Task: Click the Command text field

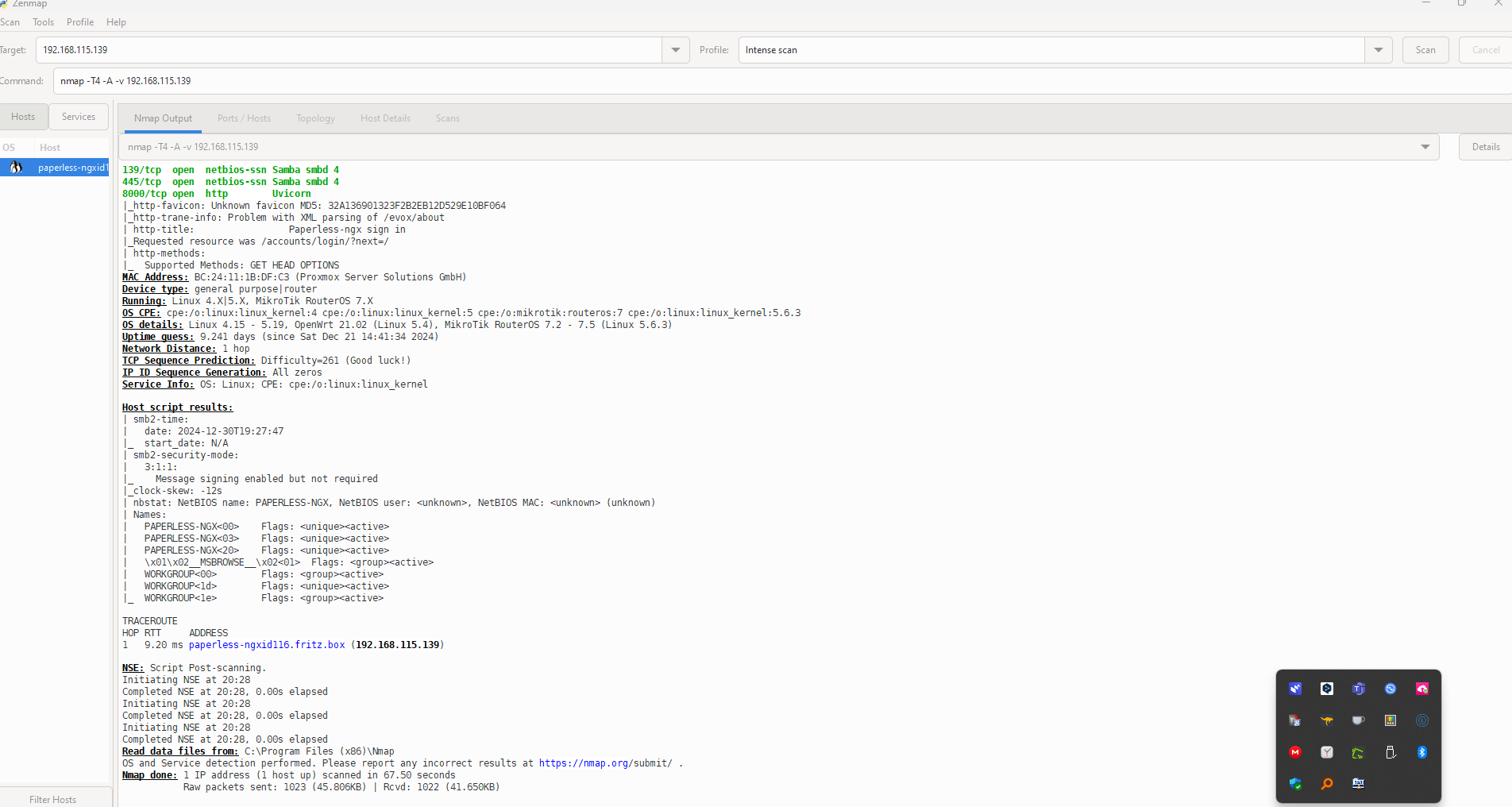Action: (782, 81)
